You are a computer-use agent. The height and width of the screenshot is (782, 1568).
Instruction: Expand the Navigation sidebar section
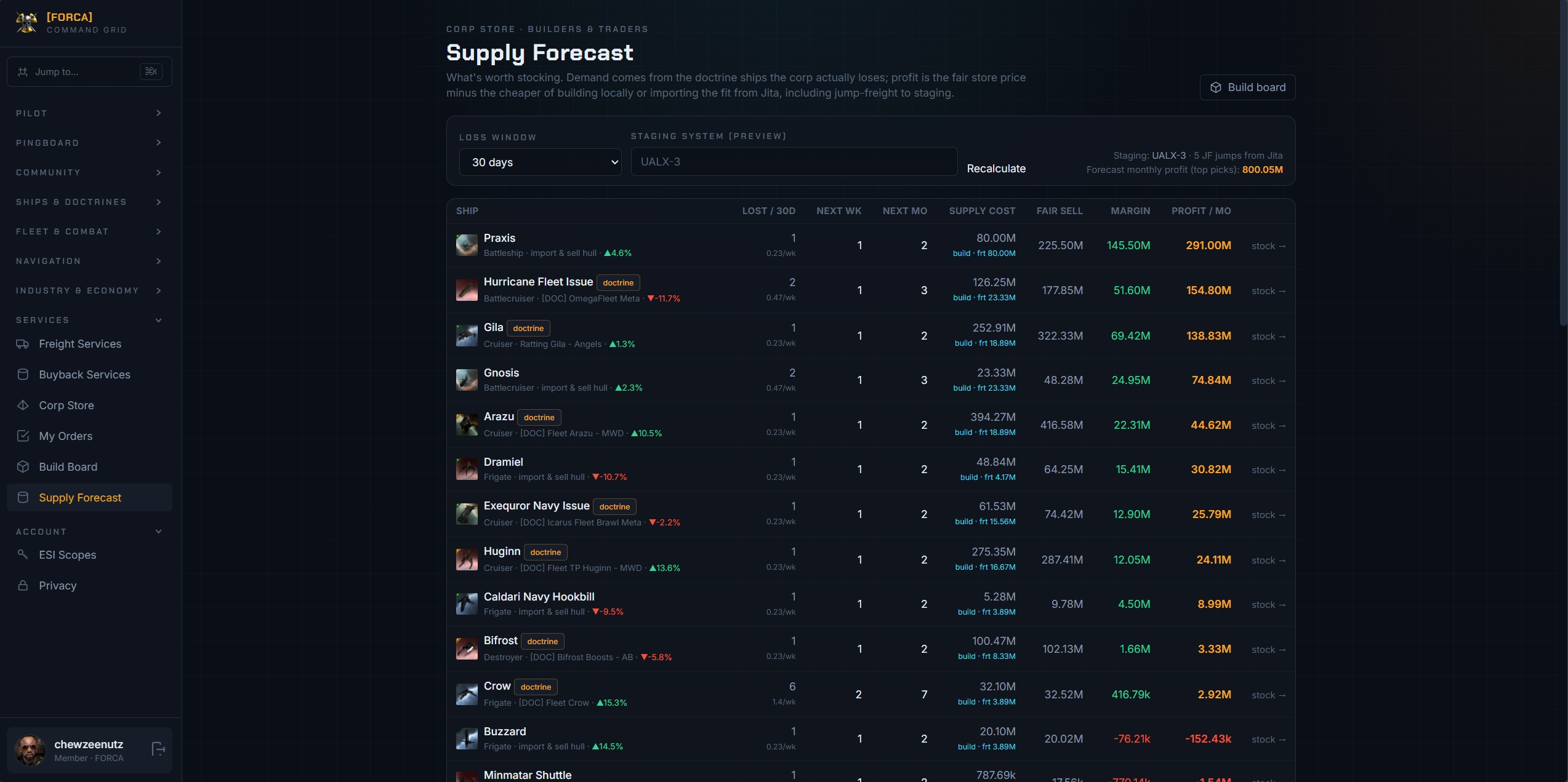pos(89,261)
